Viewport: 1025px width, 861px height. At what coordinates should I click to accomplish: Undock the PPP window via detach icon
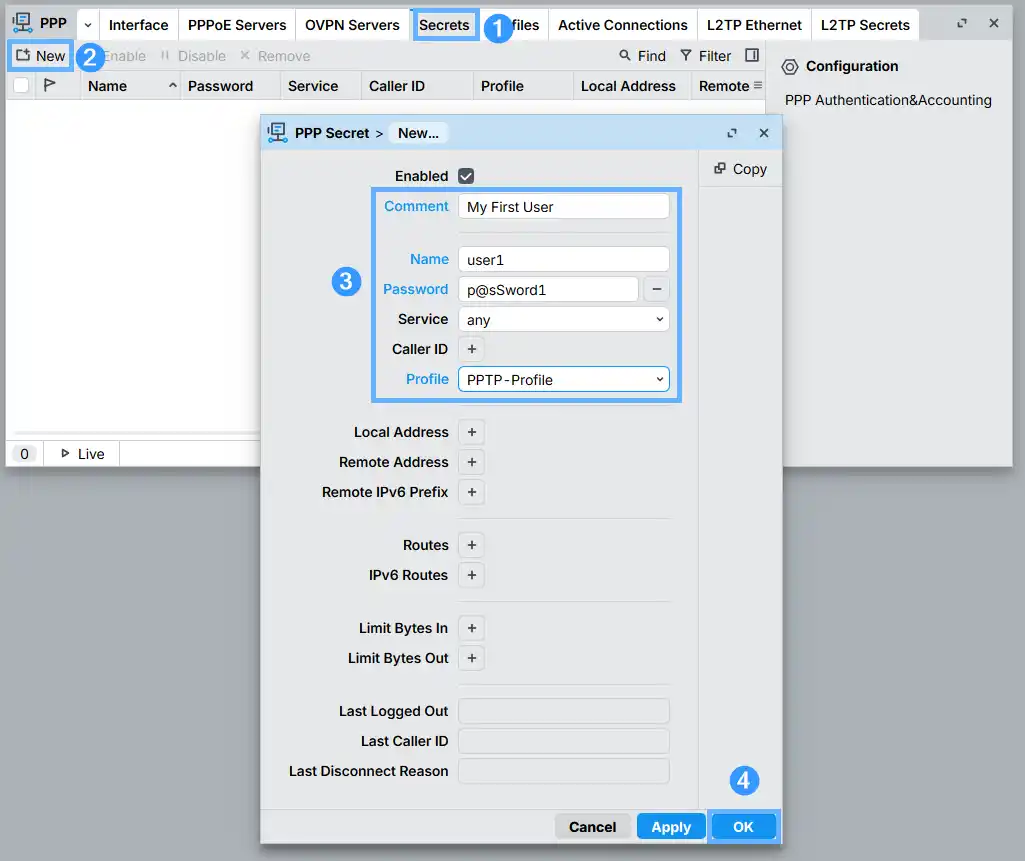point(962,24)
